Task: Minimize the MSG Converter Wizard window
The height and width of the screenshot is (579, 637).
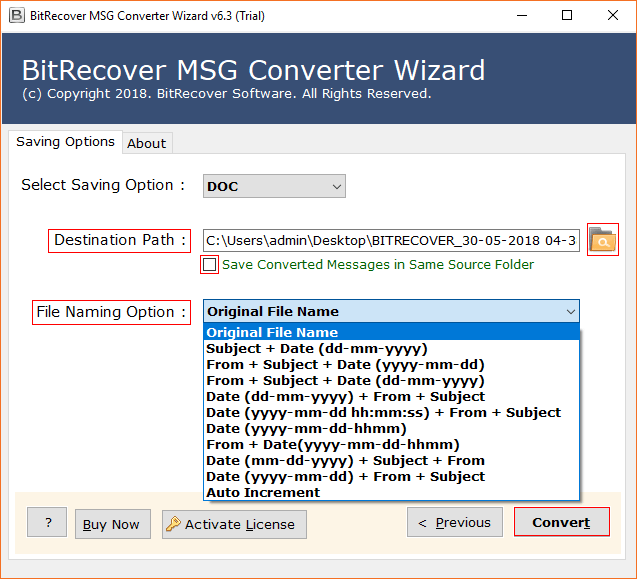Action: (x=522, y=15)
